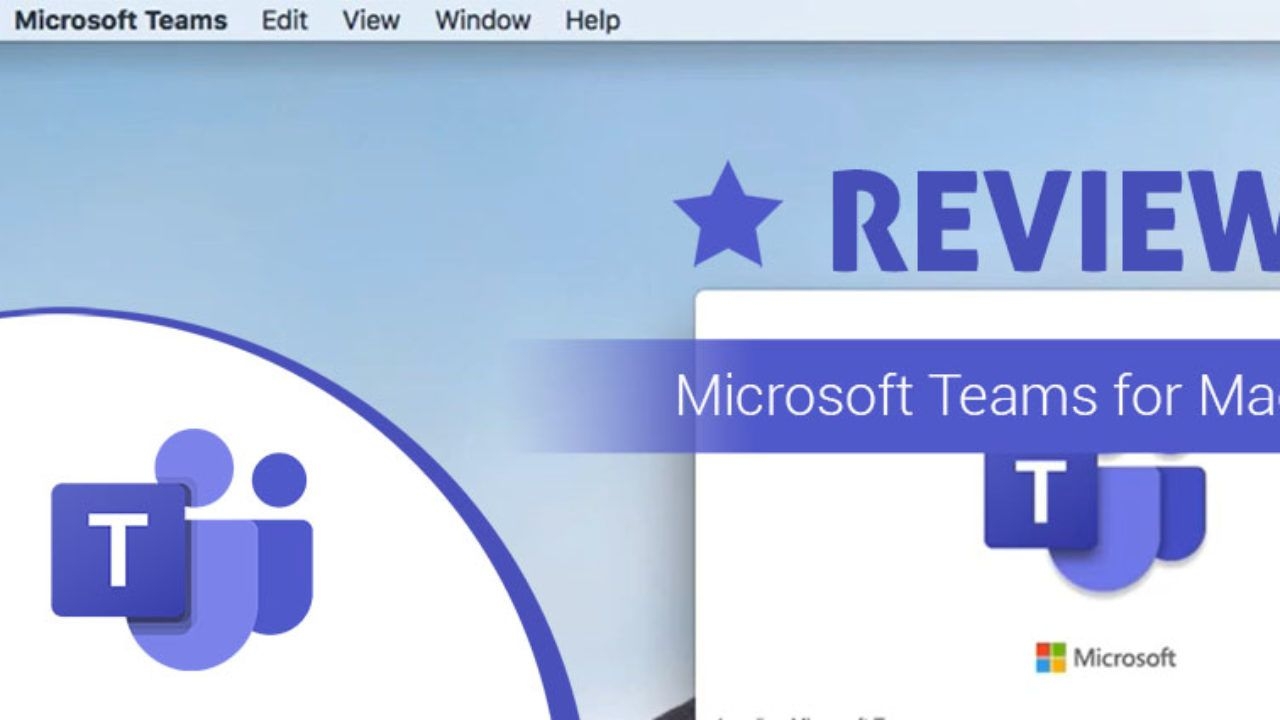The width and height of the screenshot is (1280, 720).
Task: Open the Help menu
Action: (593, 20)
